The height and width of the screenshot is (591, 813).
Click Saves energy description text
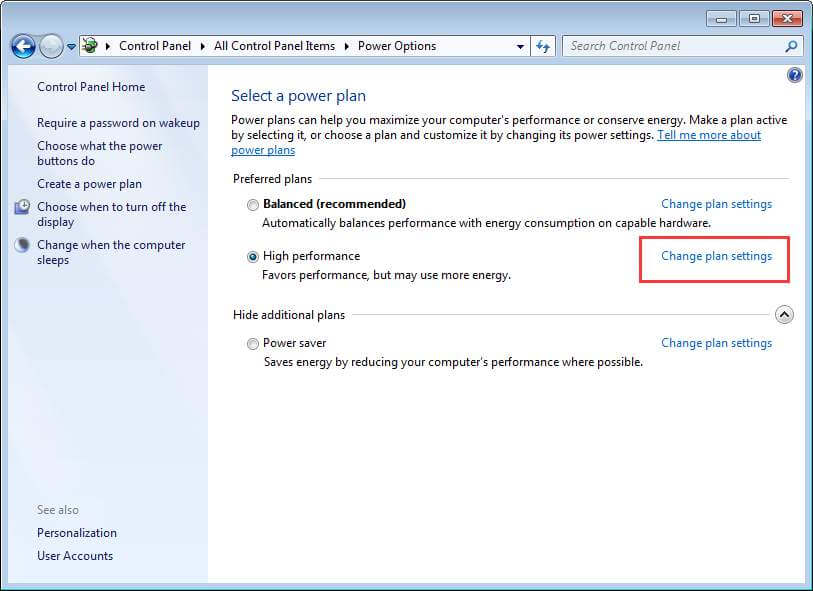click(x=453, y=362)
